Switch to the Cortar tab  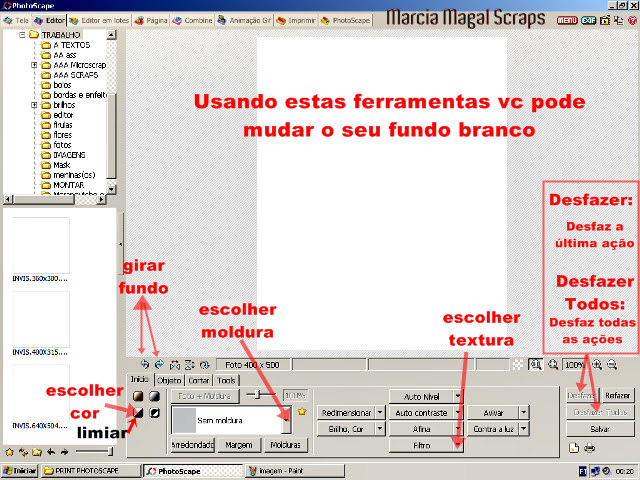pyautogui.click(x=199, y=380)
